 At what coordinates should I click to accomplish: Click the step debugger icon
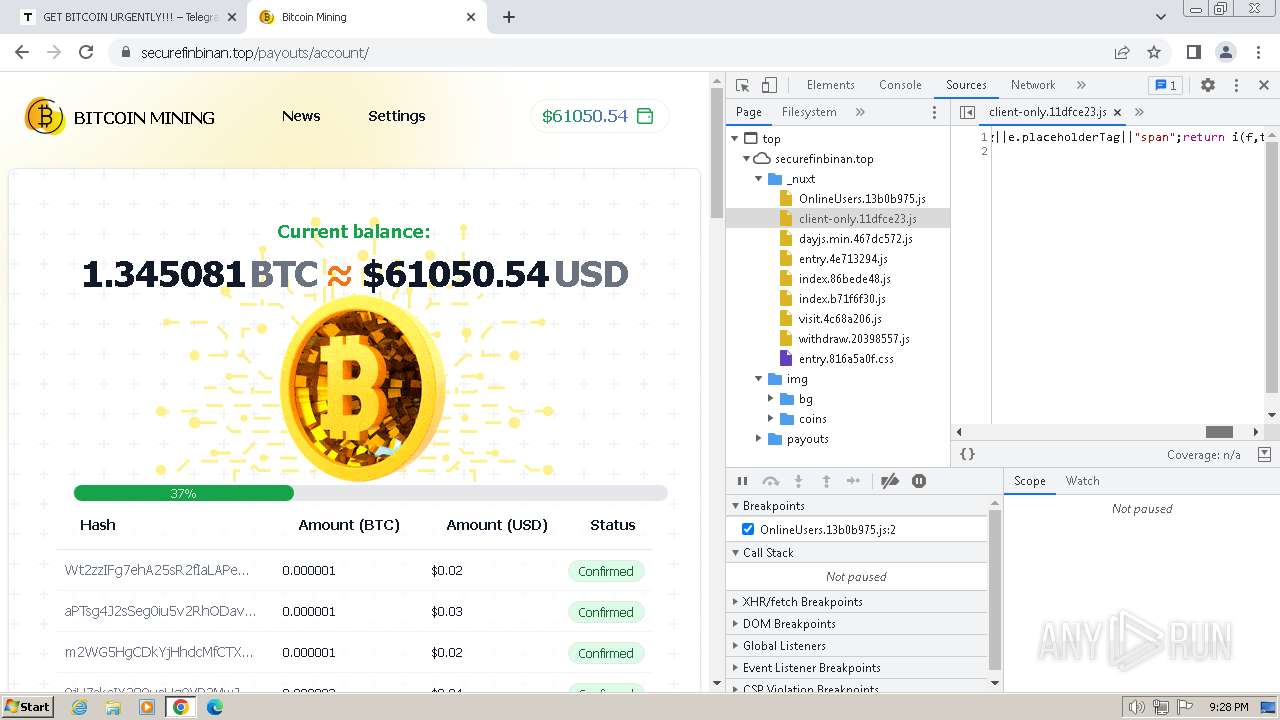[x=853, y=481]
